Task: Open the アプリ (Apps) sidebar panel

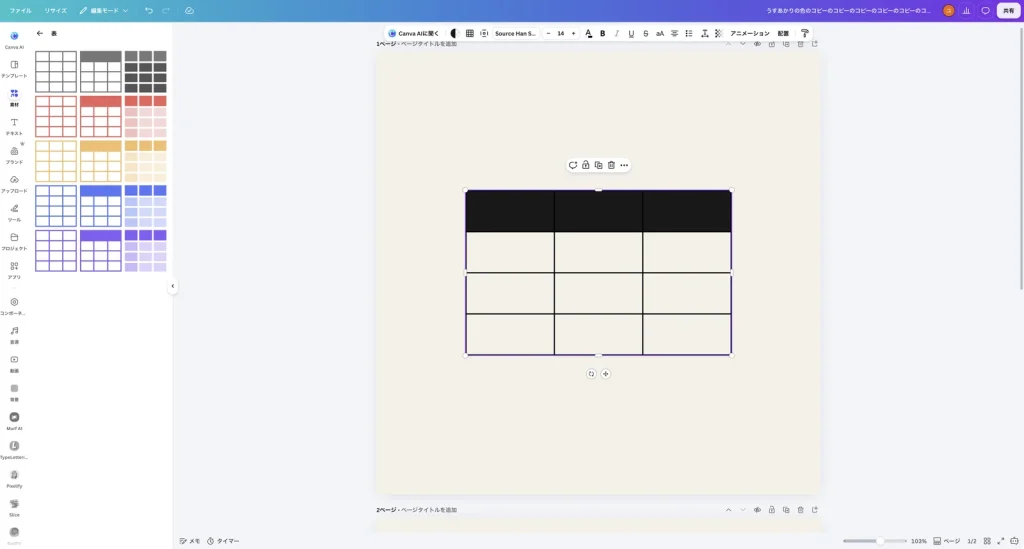Action: pos(14,270)
